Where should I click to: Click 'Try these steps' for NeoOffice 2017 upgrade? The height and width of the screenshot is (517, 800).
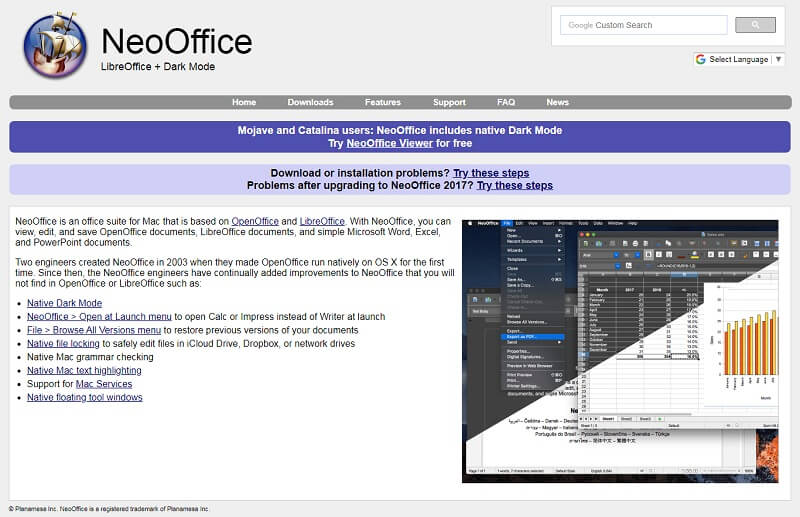pos(515,185)
